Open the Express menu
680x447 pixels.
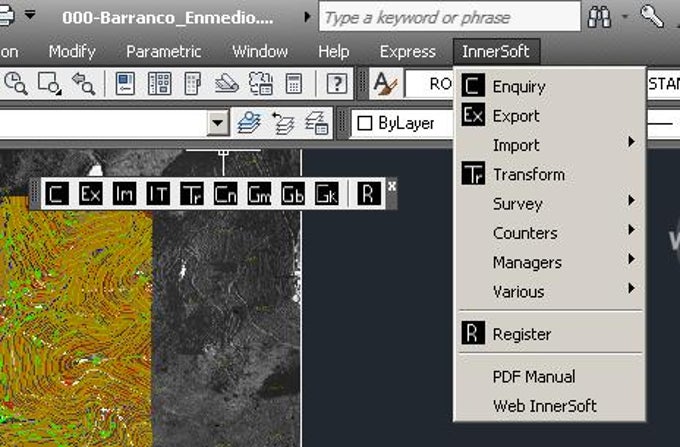coord(408,52)
